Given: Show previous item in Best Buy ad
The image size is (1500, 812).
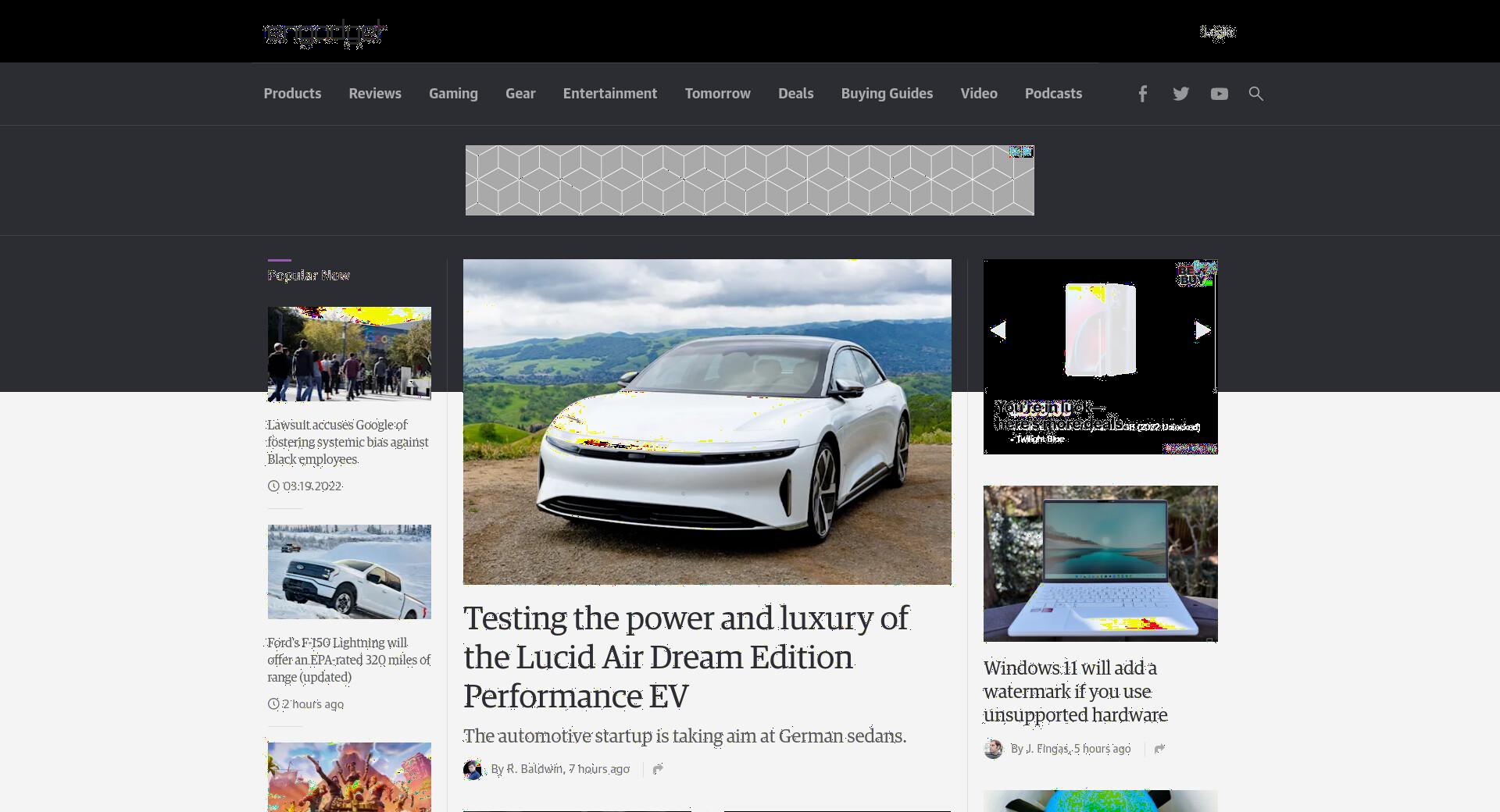Looking at the screenshot, I should tap(998, 330).
